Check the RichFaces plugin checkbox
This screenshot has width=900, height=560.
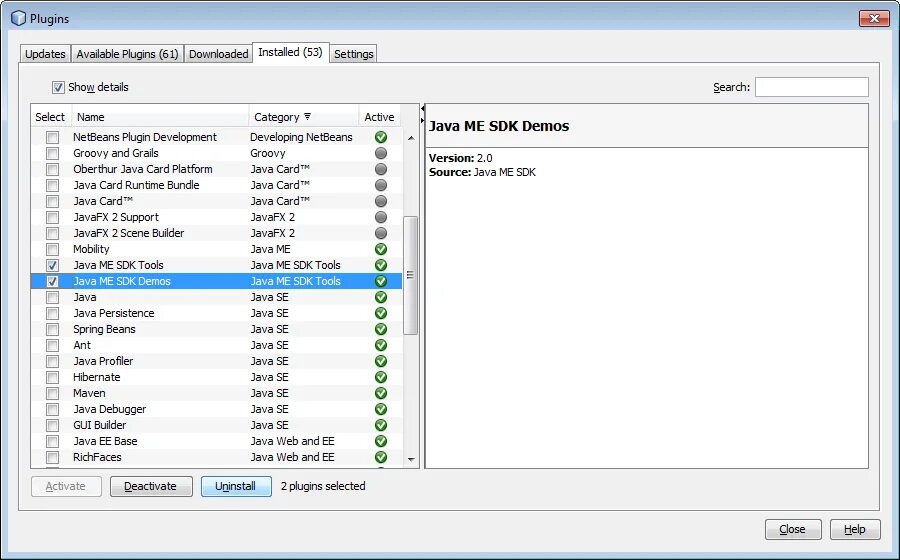52,458
